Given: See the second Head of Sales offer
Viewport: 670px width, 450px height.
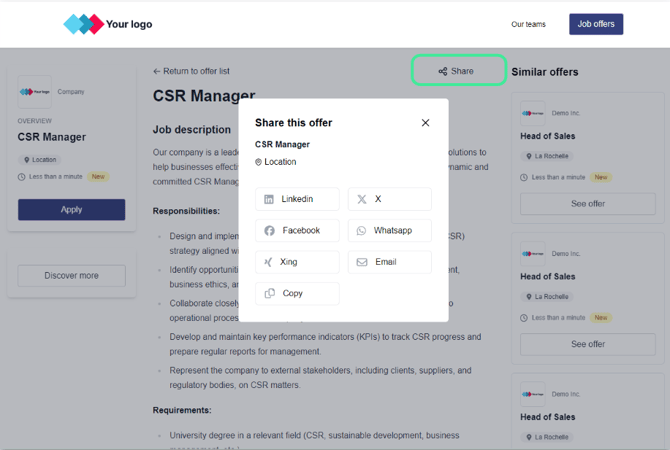Looking at the screenshot, I should pyautogui.click(x=588, y=344).
